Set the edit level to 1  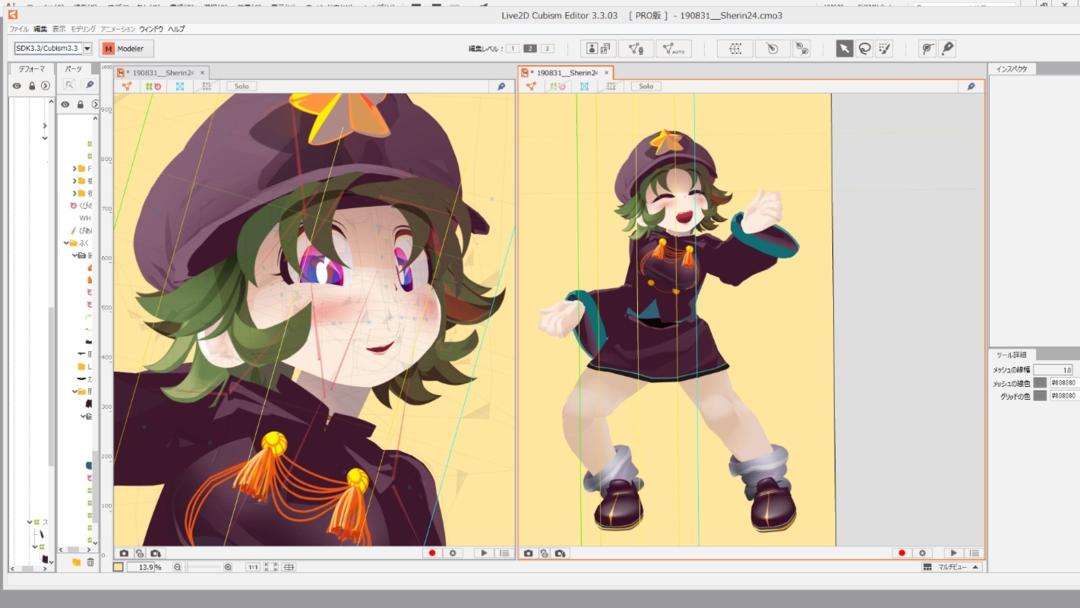tap(512, 48)
